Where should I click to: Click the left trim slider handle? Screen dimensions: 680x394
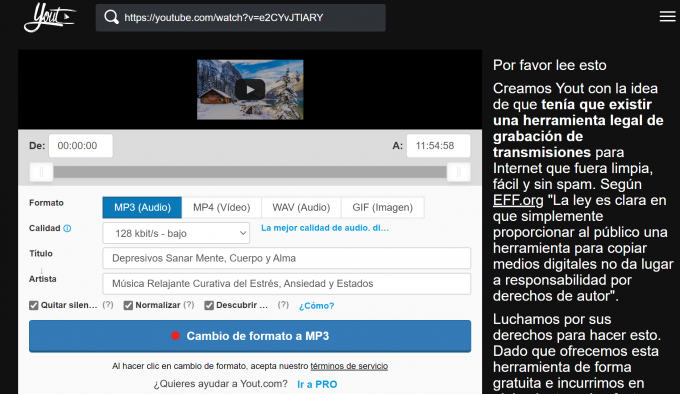(41, 172)
